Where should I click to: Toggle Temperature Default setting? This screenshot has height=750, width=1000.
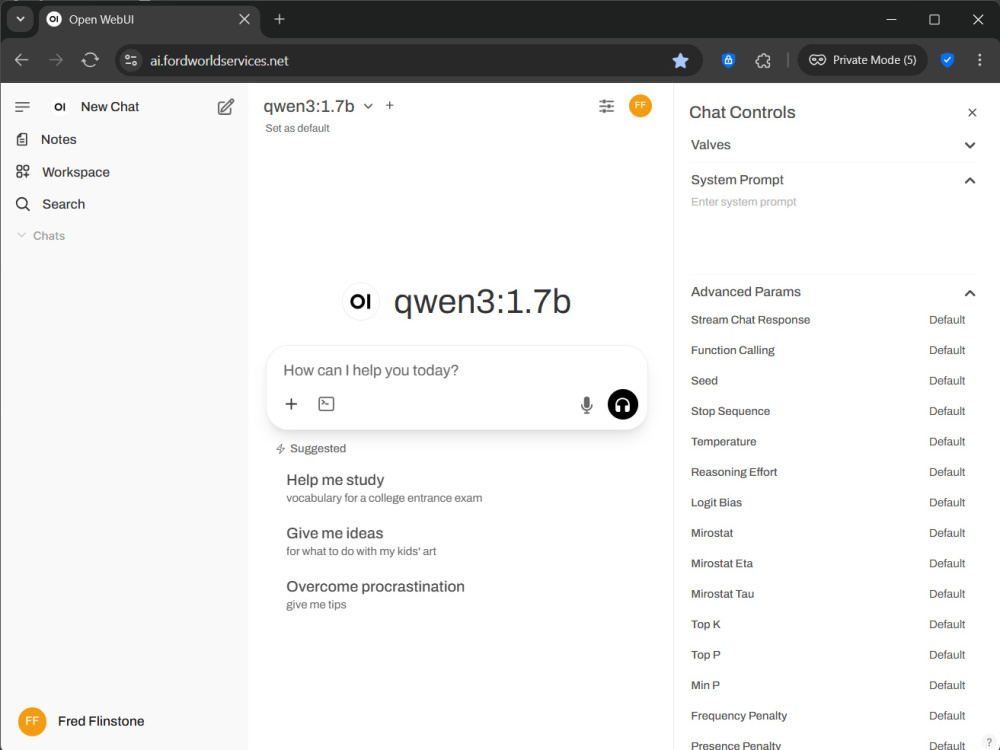tap(946, 442)
